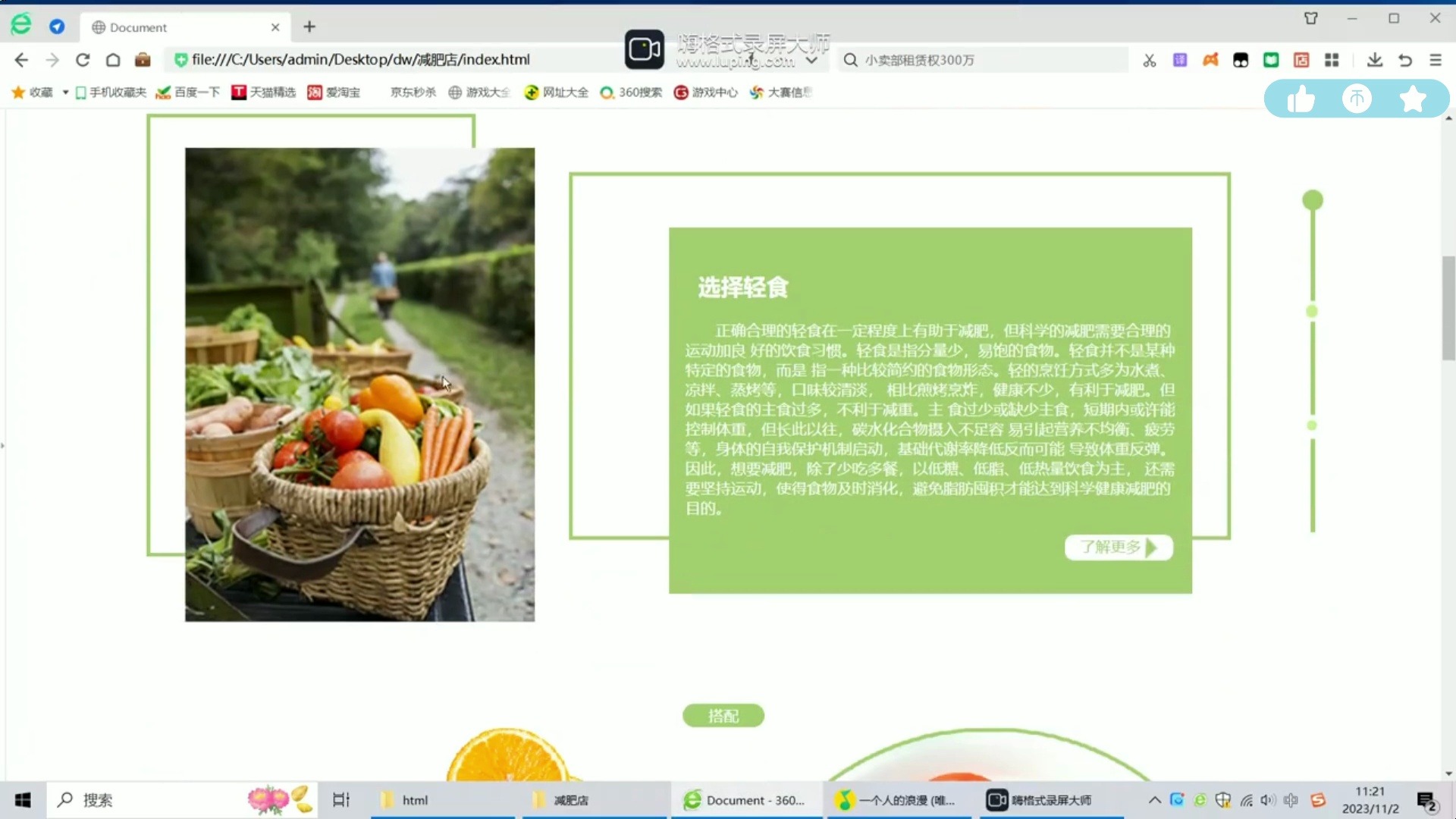Open the Windows Start button
The image size is (1456, 819).
[x=23, y=800]
